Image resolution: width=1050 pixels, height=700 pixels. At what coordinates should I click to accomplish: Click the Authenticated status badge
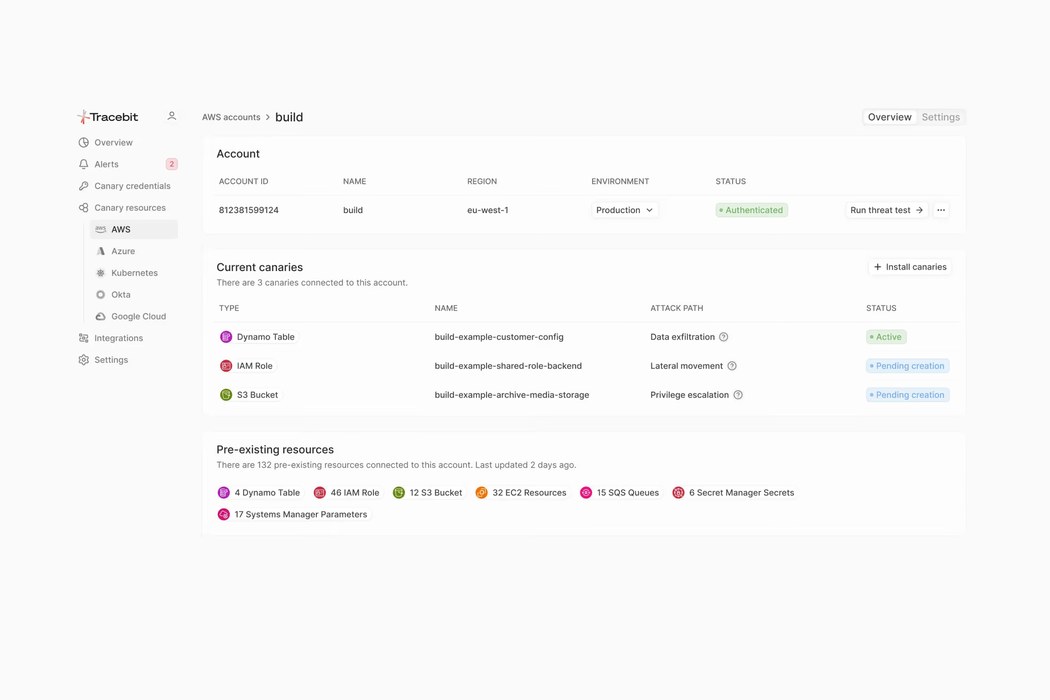751,210
